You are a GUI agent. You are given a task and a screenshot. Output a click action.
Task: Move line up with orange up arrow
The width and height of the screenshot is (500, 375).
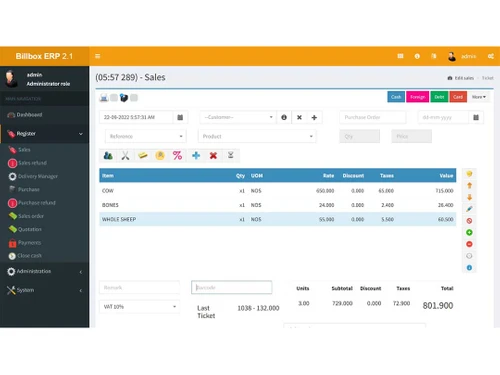click(x=469, y=185)
